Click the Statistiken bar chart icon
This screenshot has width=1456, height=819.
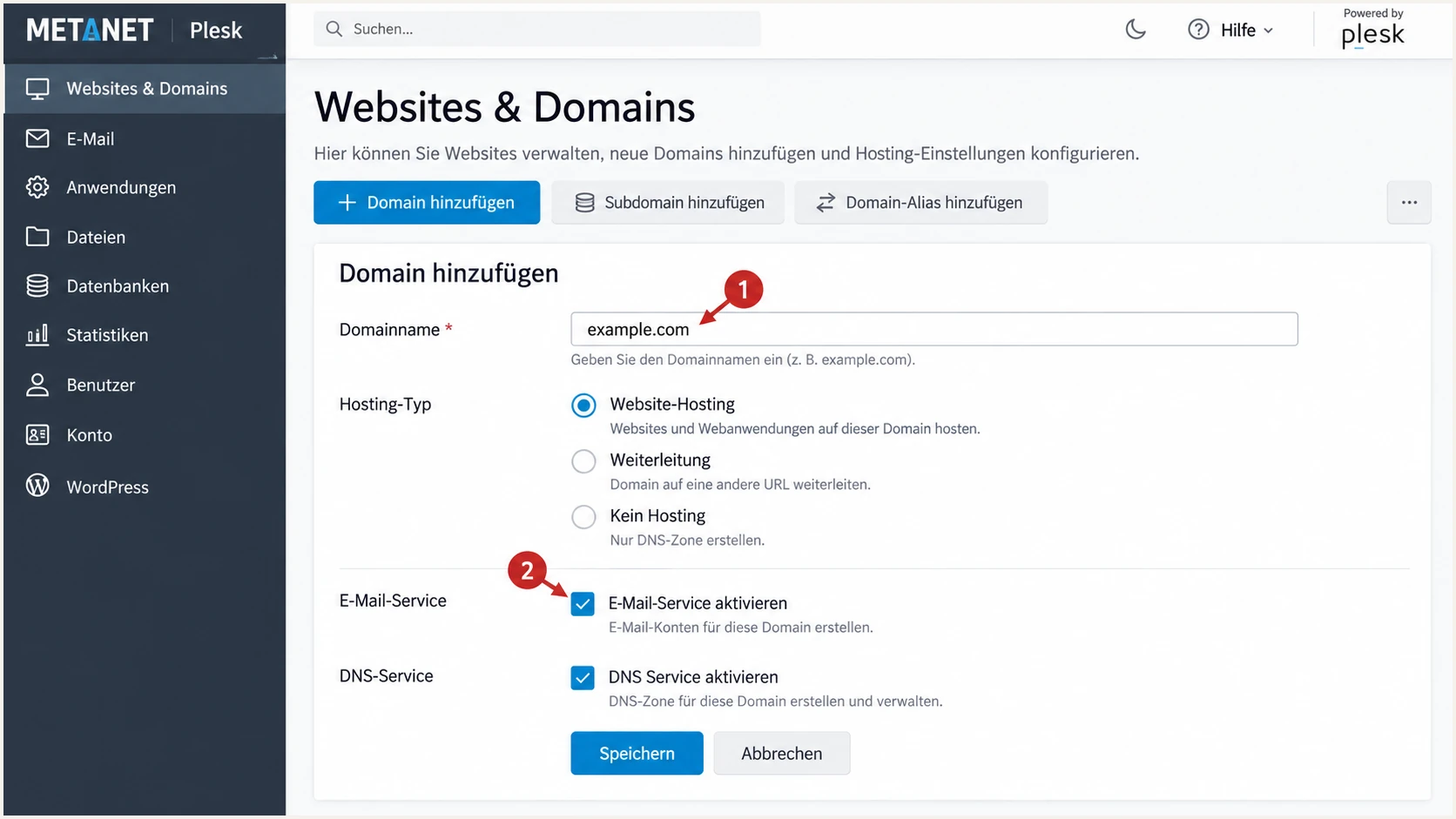point(37,335)
